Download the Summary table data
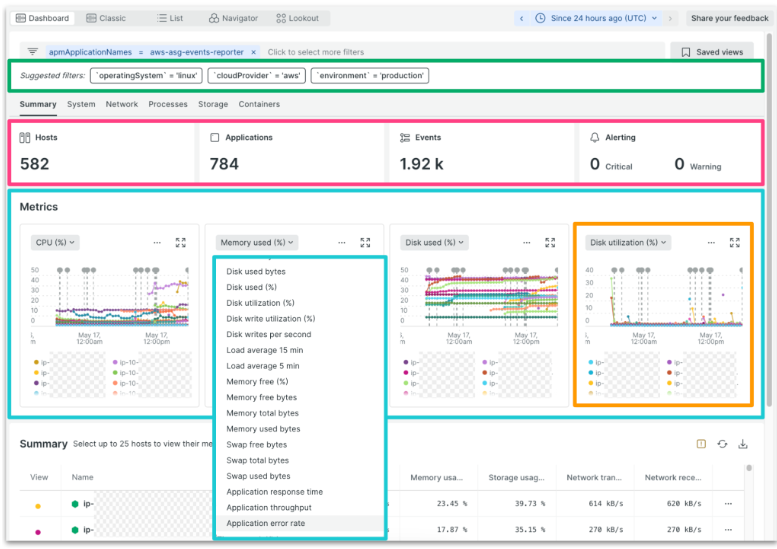Image resolution: width=777 pixels, height=549 pixels. coord(743,444)
